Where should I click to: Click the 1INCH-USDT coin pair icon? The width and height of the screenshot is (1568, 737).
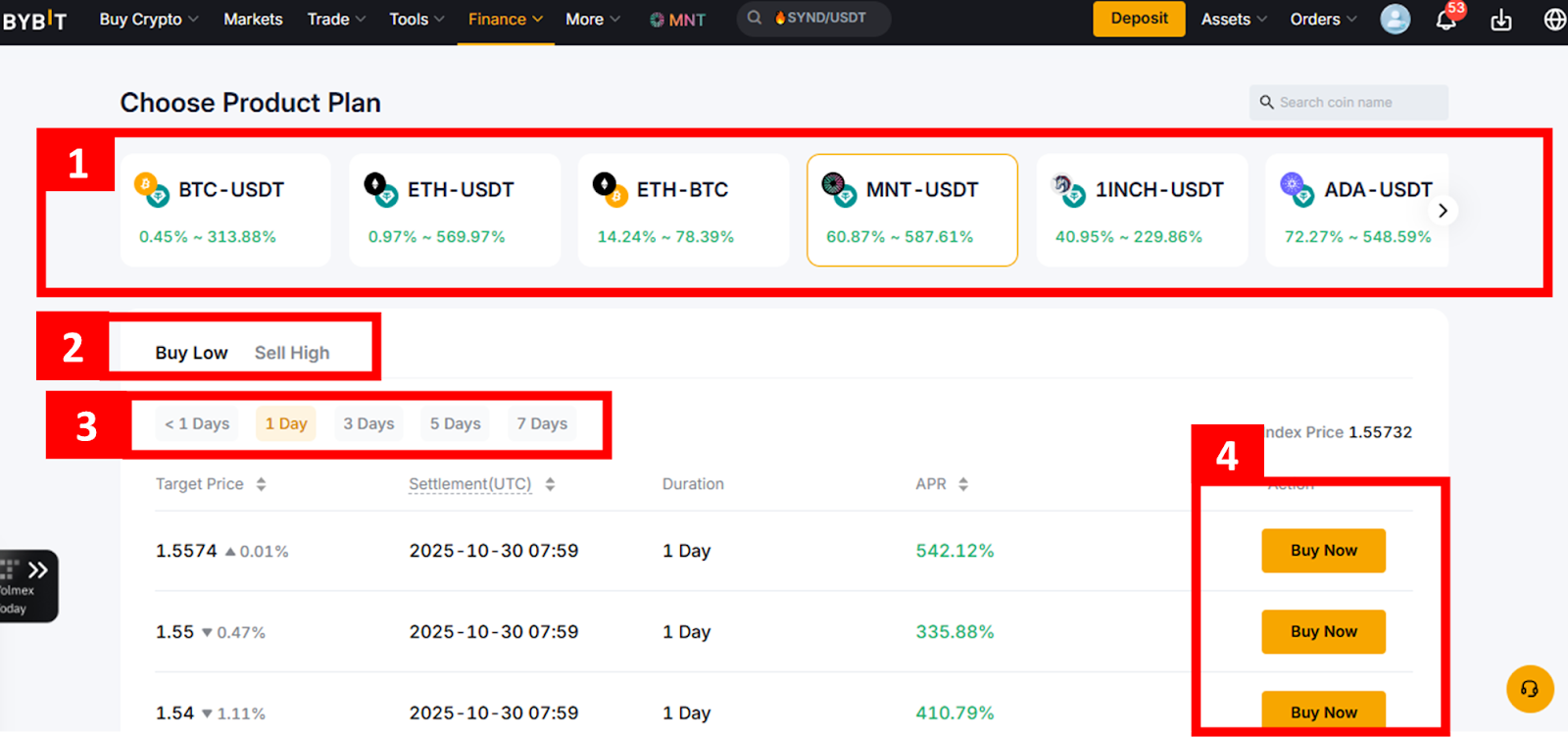(x=1068, y=189)
